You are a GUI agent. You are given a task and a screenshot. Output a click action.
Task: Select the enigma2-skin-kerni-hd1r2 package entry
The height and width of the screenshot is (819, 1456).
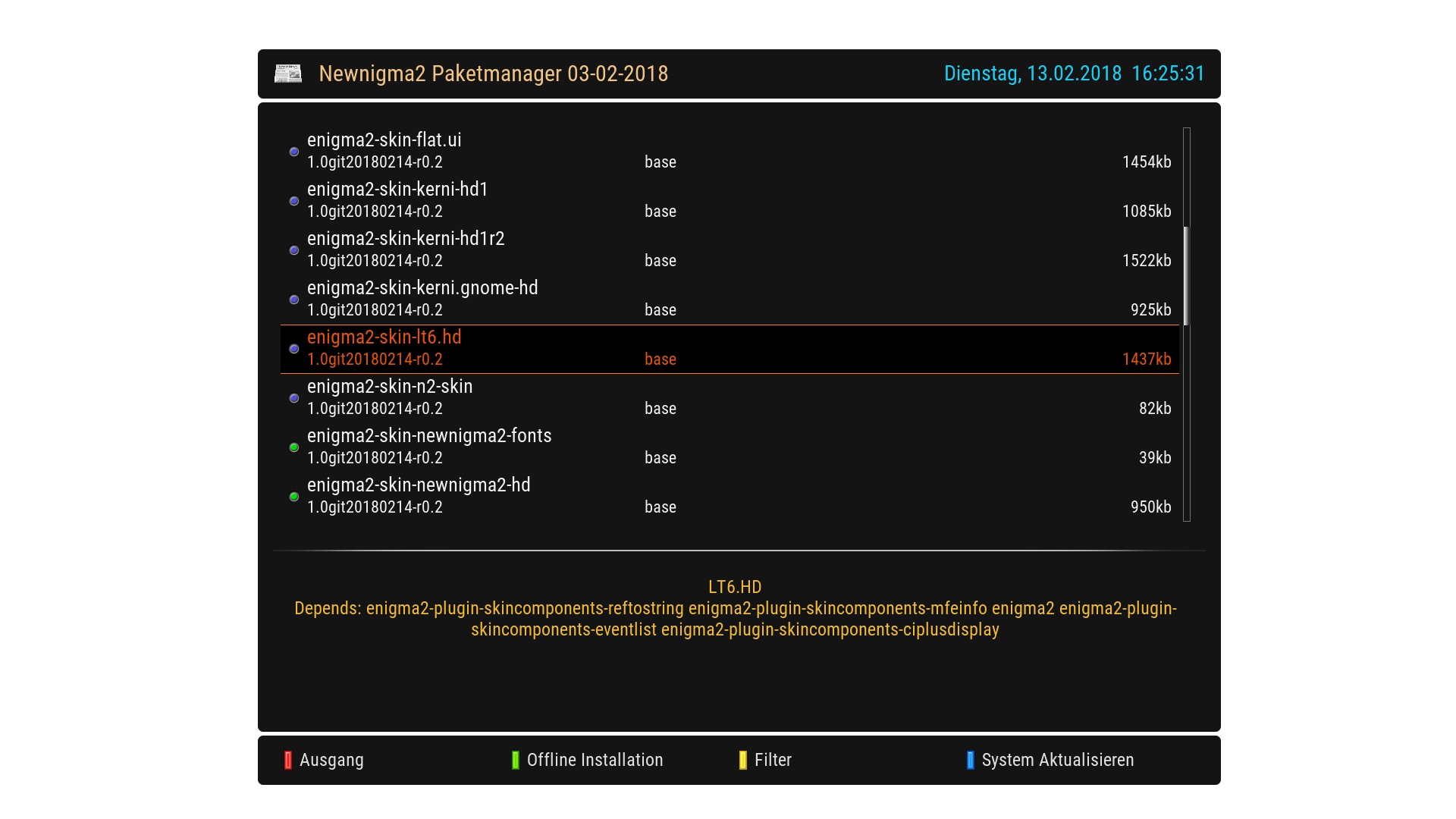tap(406, 239)
